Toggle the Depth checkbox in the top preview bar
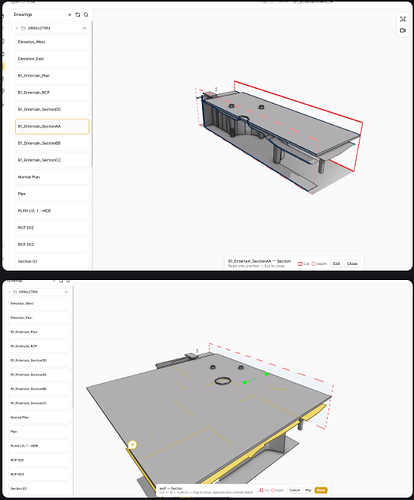Viewport: 414px width, 500px height. [313, 264]
